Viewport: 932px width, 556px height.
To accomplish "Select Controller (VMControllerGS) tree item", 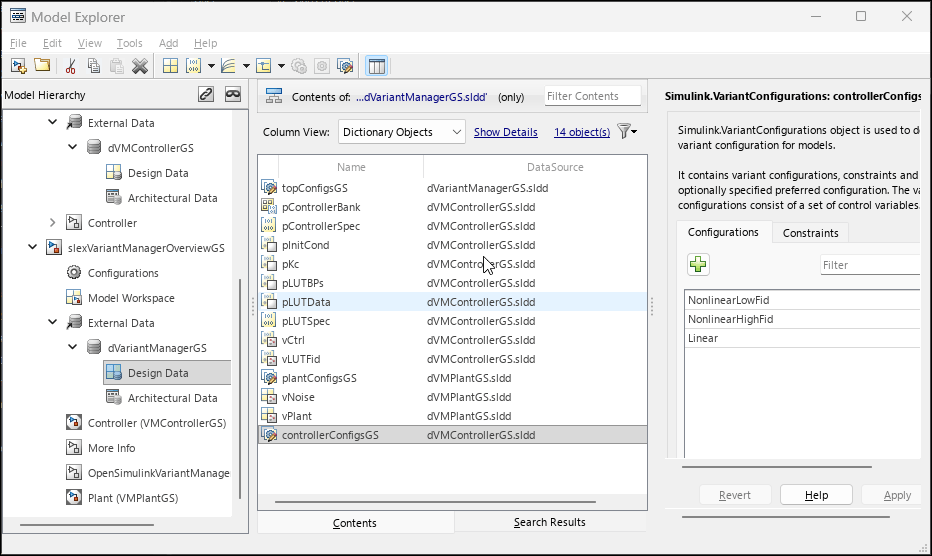I will [x=157, y=423].
